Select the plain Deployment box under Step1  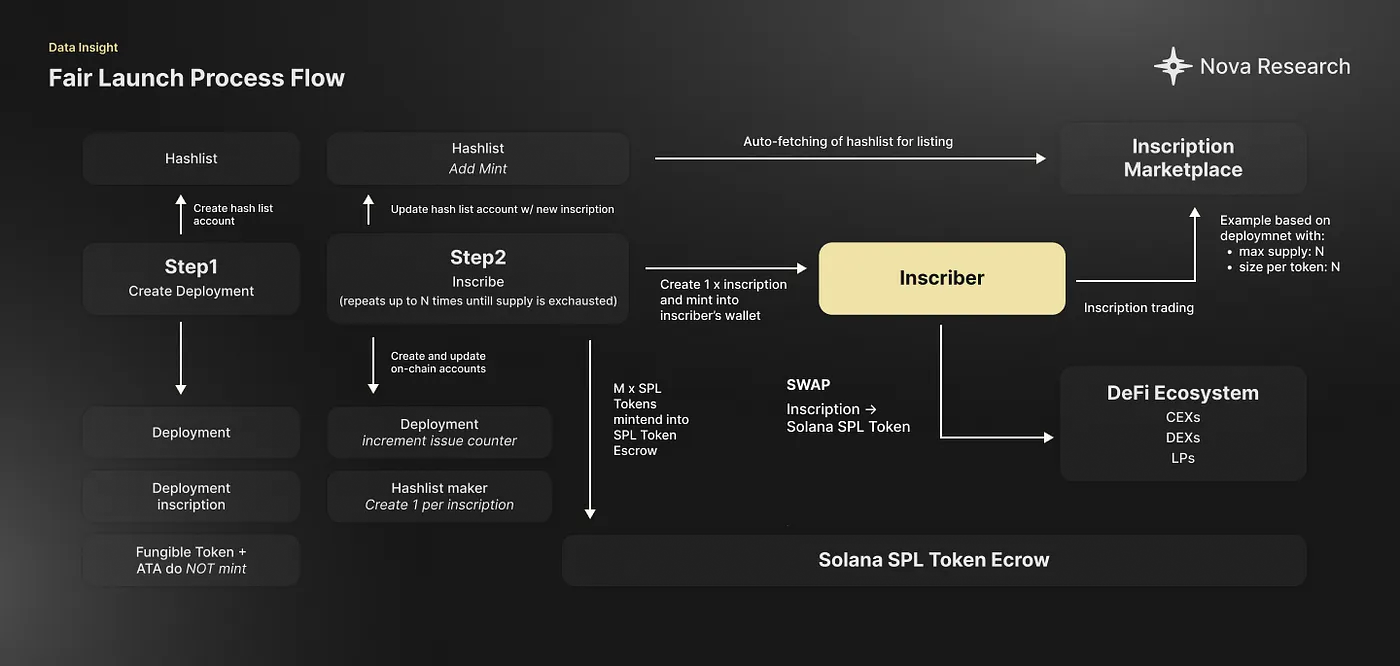(x=191, y=432)
